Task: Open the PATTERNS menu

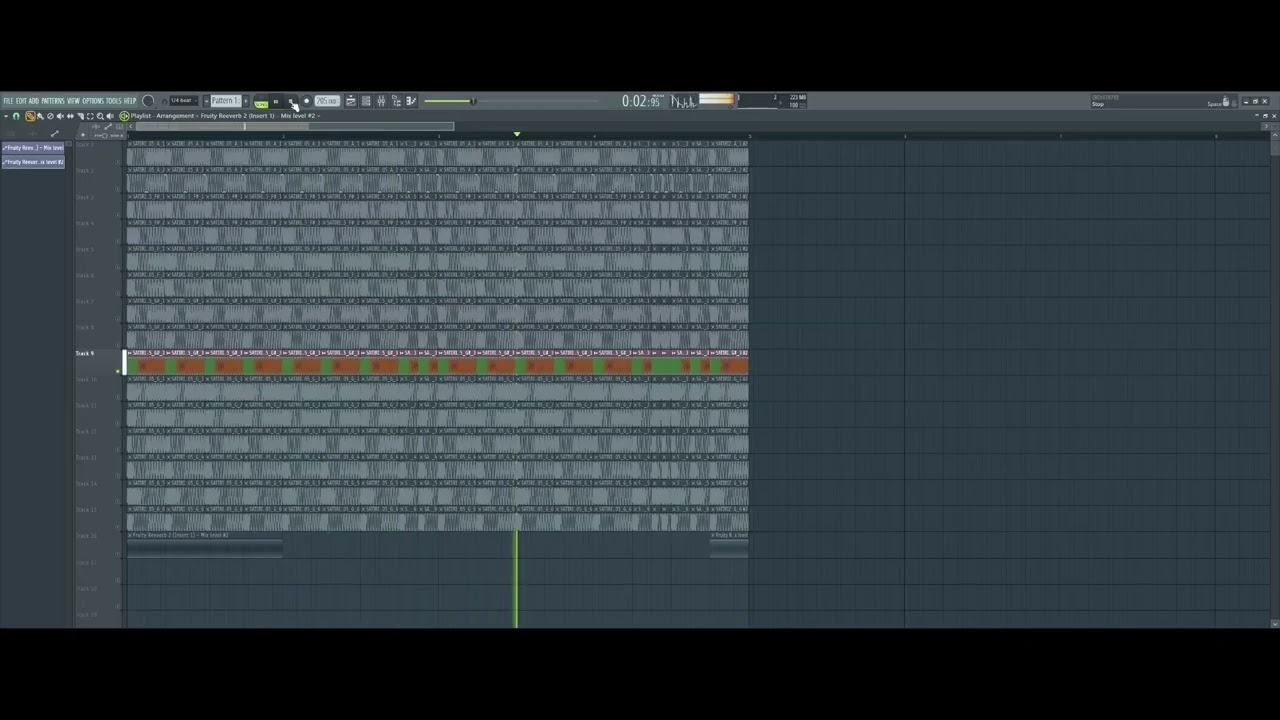Action: click(53, 101)
